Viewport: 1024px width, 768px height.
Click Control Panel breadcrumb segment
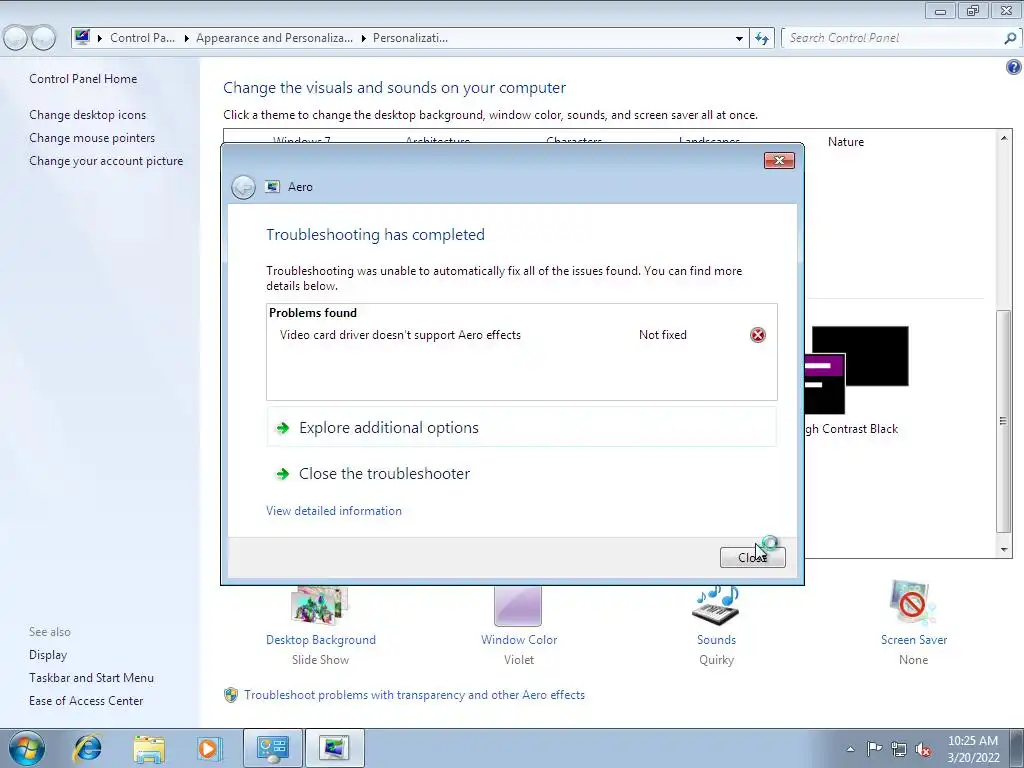click(142, 38)
